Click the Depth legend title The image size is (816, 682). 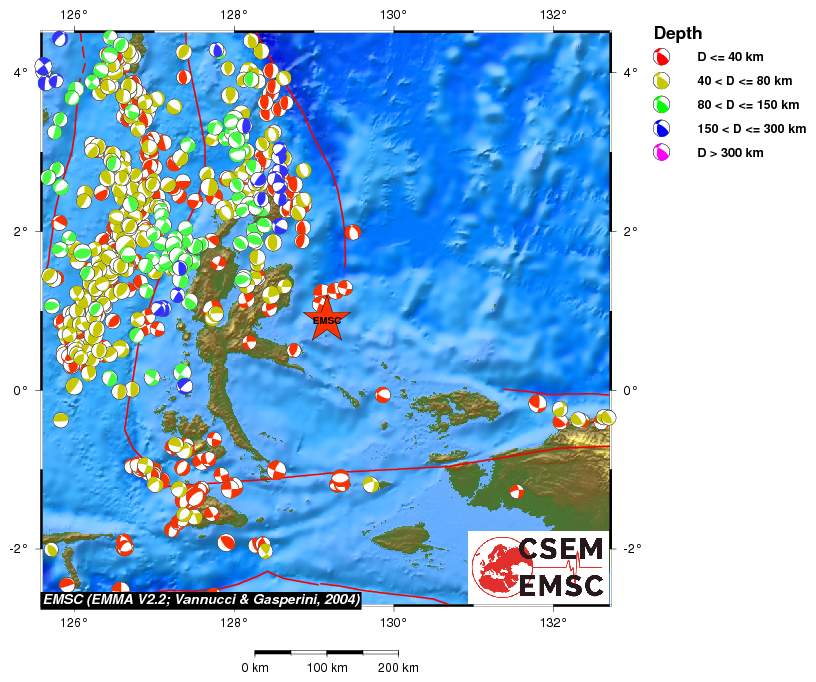[x=677, y=33]
